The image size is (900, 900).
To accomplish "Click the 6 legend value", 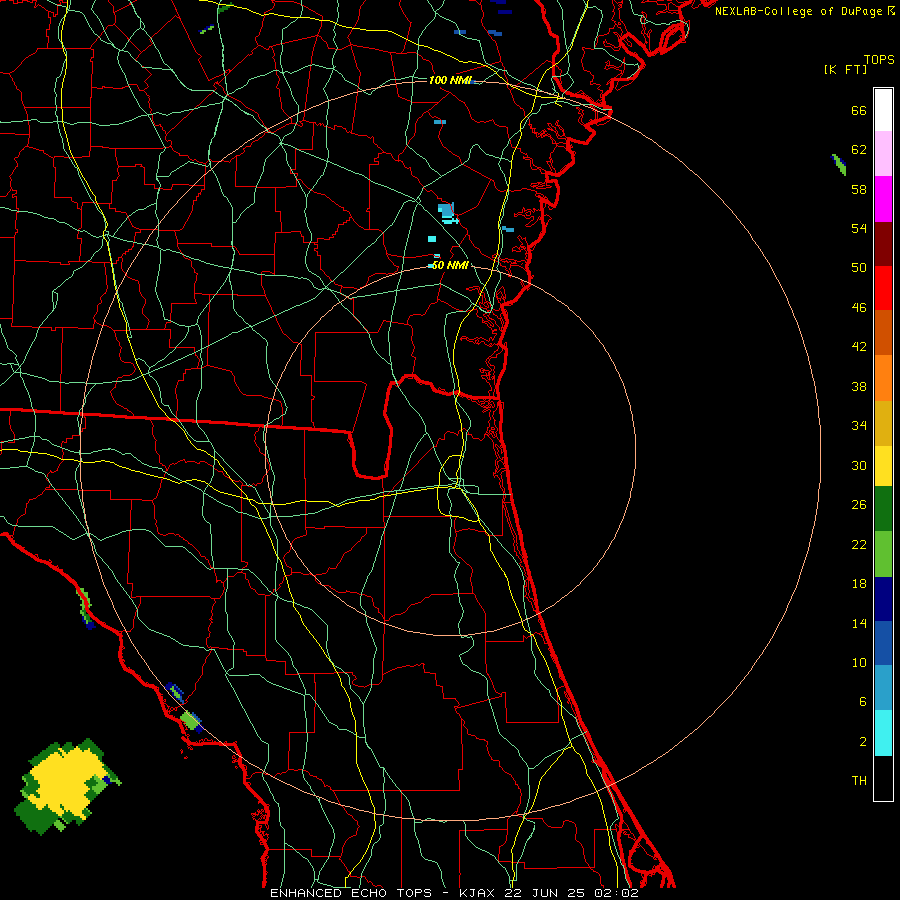I will (862, 702).
